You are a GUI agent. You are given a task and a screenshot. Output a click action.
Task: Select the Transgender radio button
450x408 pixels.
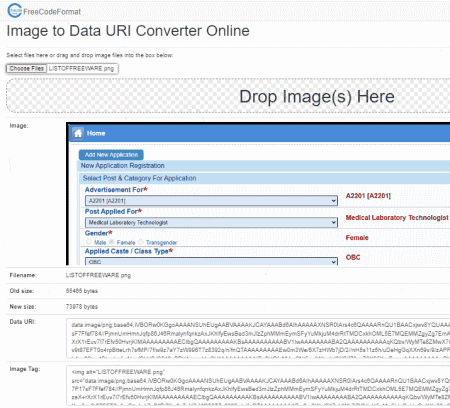pos(141,242)
